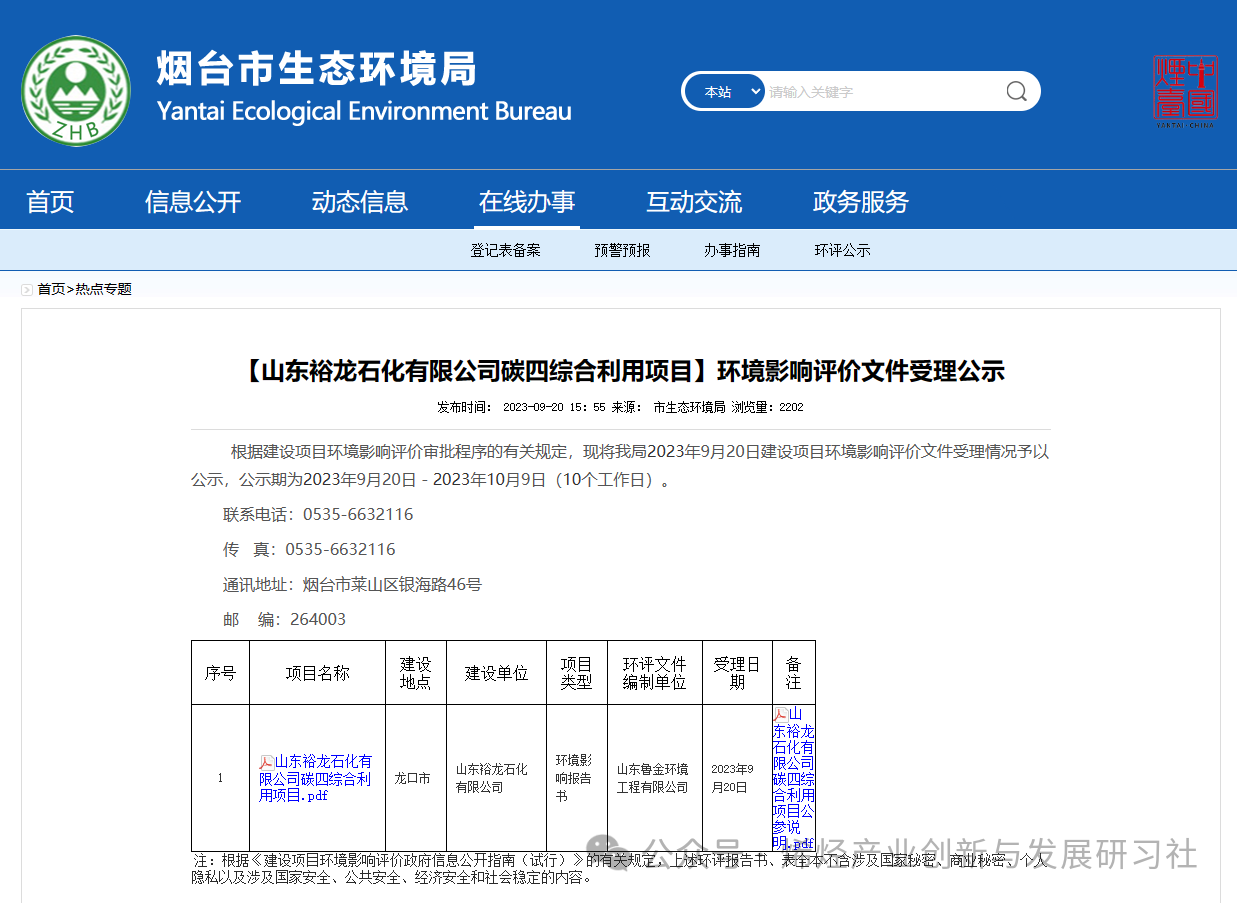
Task: Open the 登记表备案 submenu link
Action: [505, 250]
